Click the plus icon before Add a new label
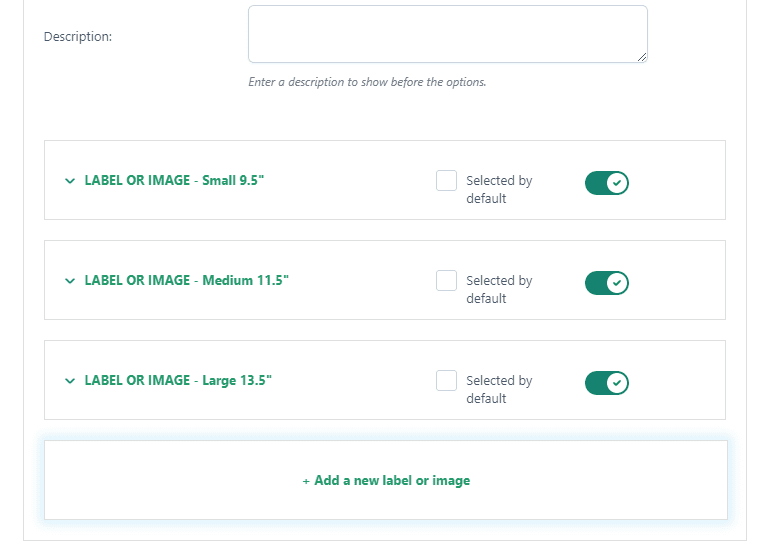The width and height of the screenshot is (767, 551). (306, 482)
